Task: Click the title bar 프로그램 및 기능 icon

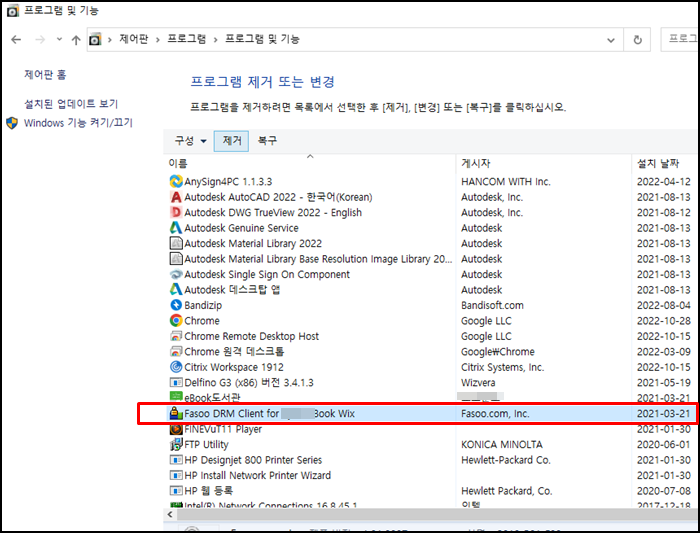Action: [x=12, y=11]
